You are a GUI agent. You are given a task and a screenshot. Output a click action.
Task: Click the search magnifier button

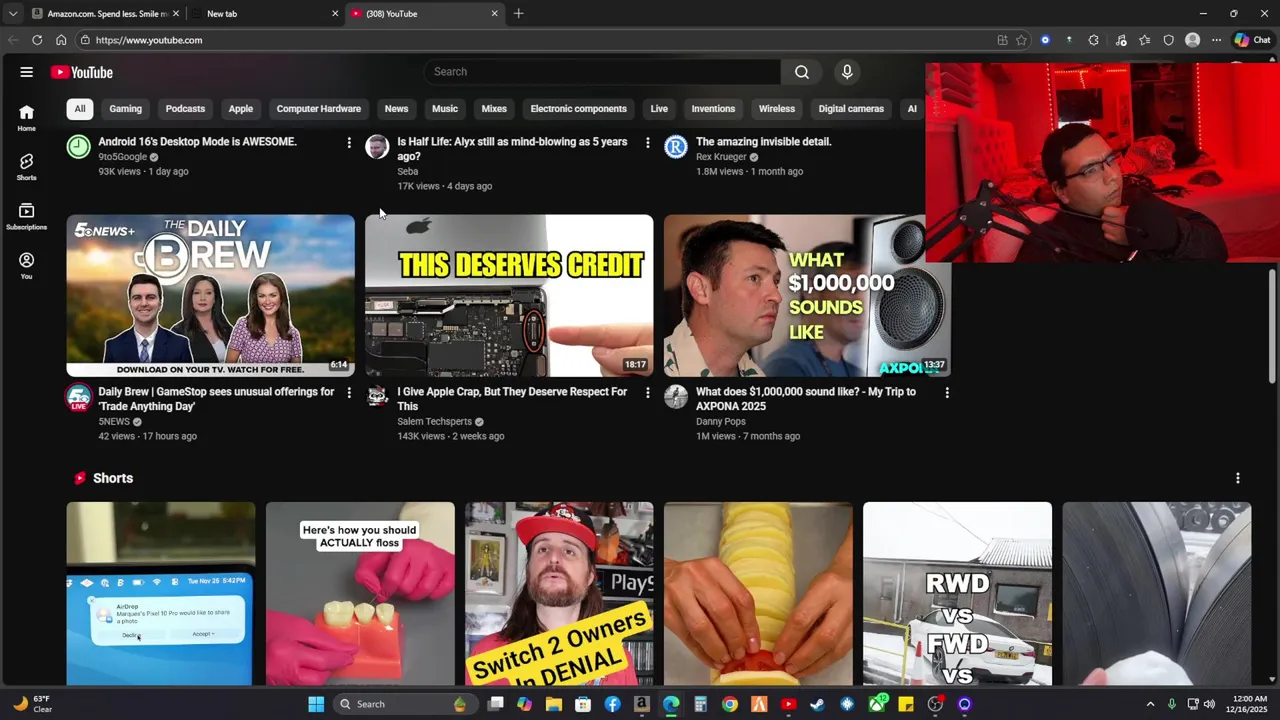(x=802, y=72)
